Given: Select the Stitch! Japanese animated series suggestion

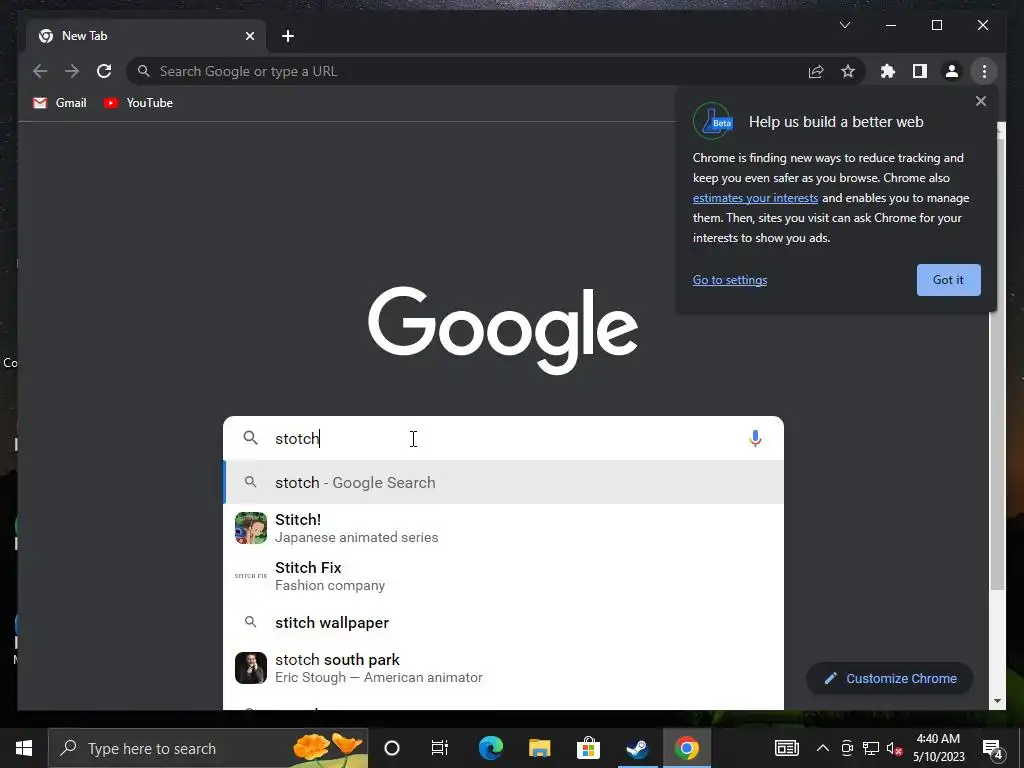Looking at the screenshot, I should point(504,528).
